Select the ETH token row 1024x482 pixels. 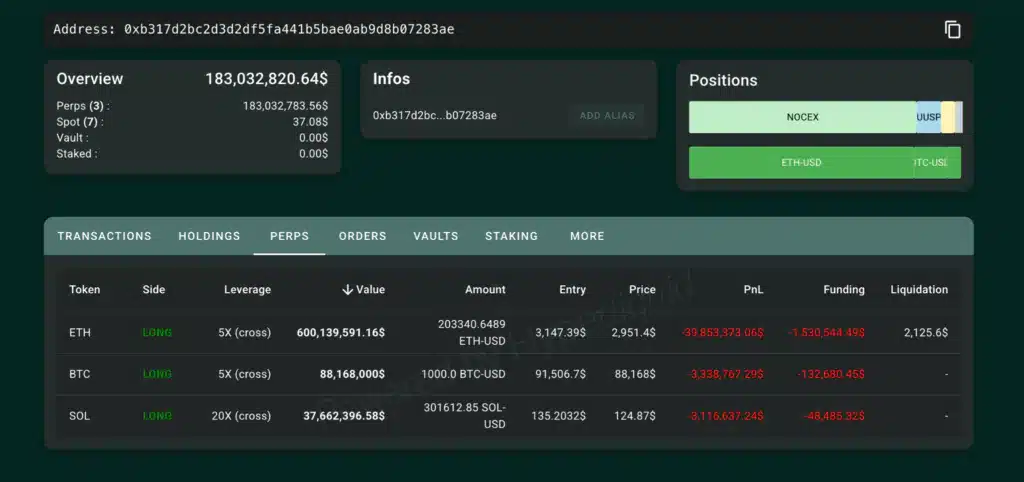(x=79, y=332)
